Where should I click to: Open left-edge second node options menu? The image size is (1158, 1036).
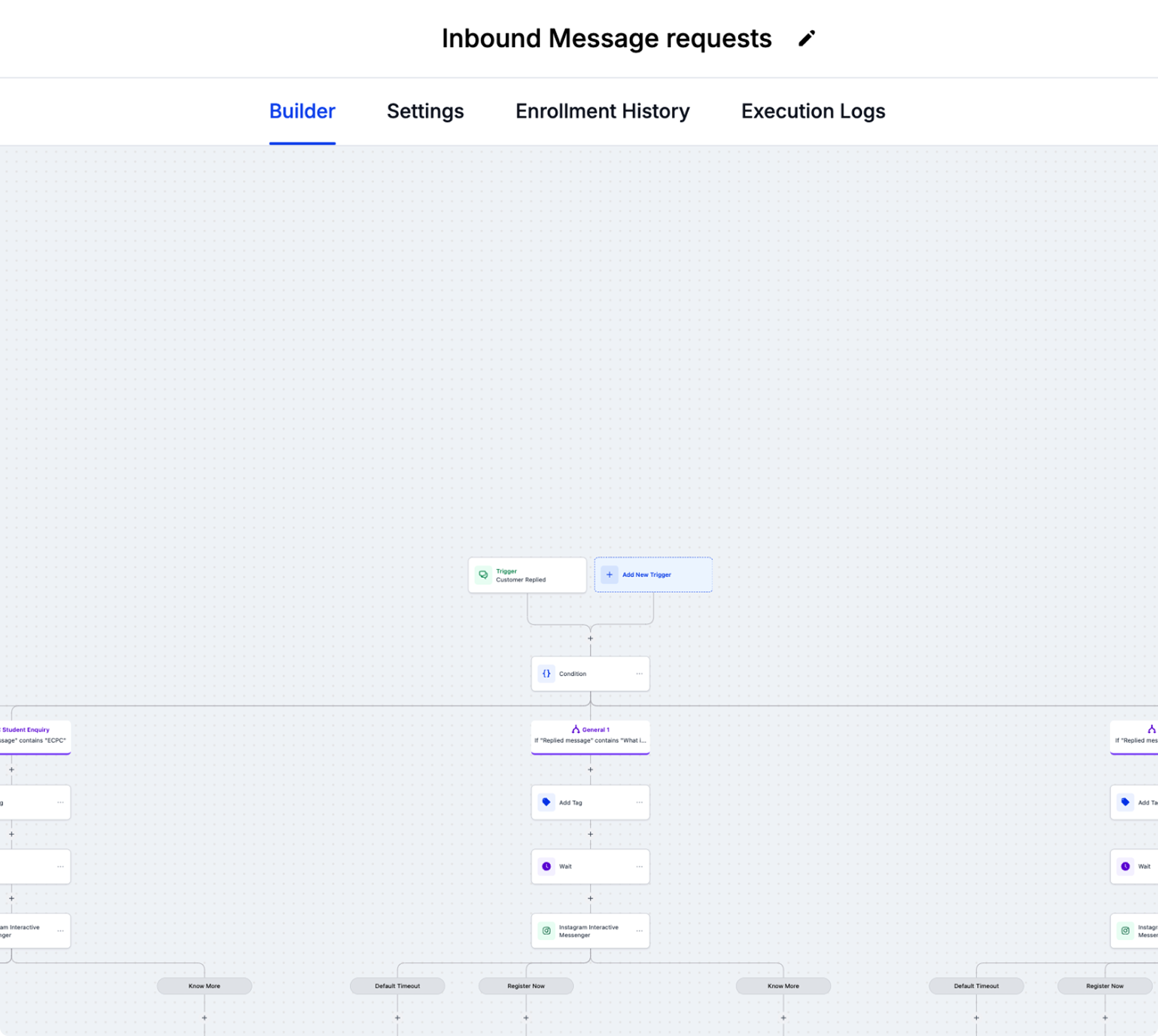pyautogui.click(x=61, y=866)
